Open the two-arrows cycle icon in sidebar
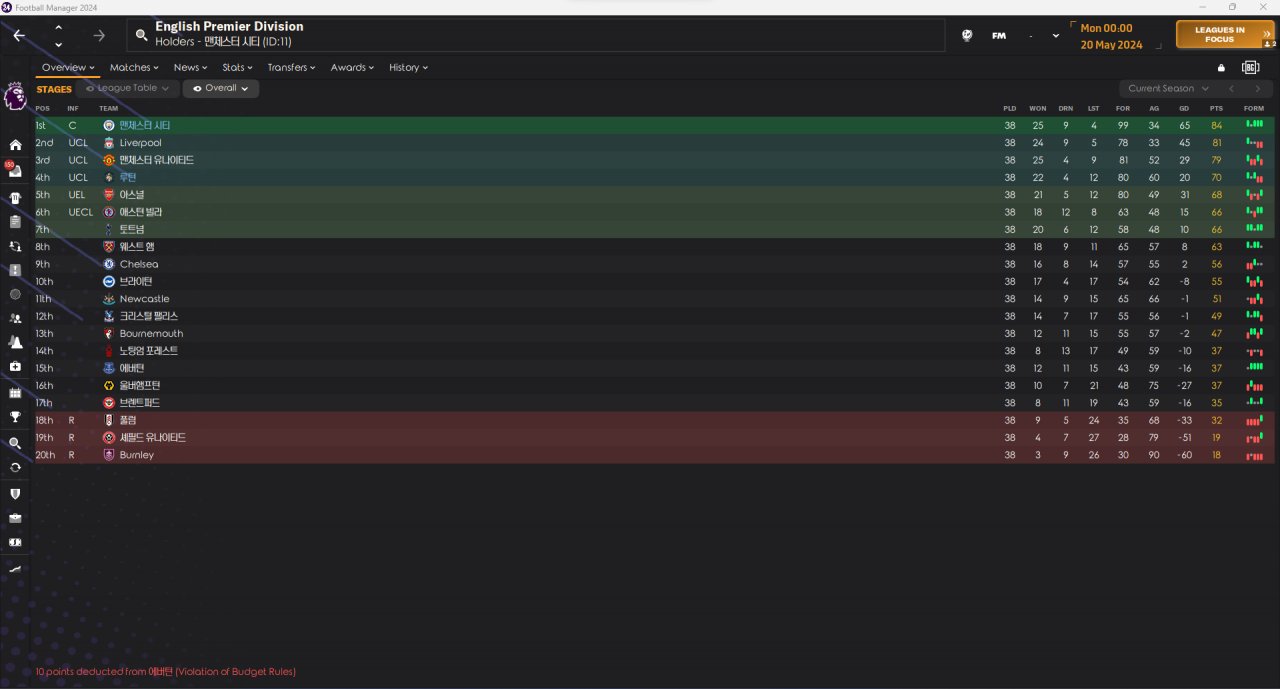The height and width of the screenshot is (689, 1280). point(15,246)
